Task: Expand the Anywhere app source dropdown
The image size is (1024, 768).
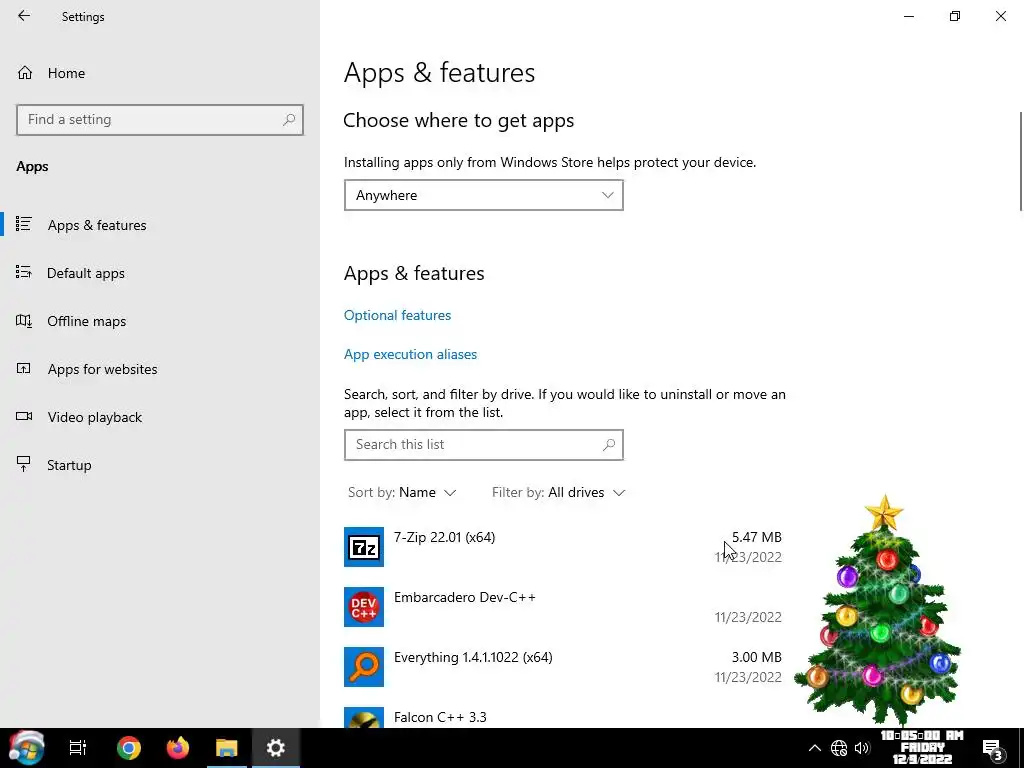Action: 484,195
